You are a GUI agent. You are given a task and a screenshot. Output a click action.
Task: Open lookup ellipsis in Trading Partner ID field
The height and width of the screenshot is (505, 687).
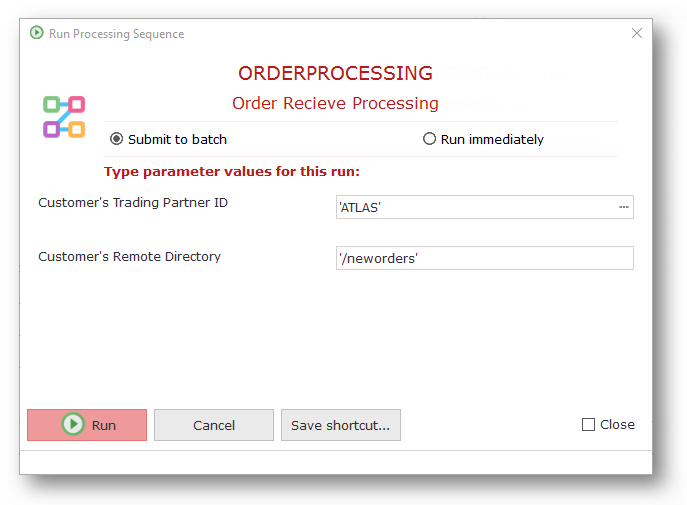click(624, 207)
